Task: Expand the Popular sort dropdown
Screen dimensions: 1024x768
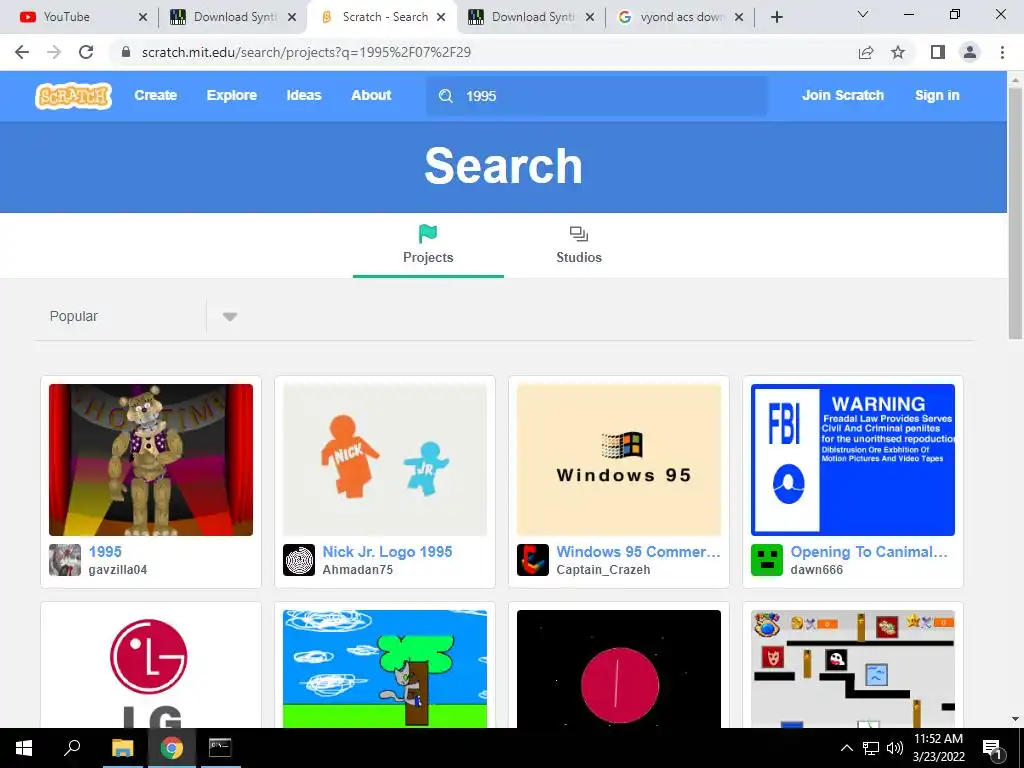Action: [229, 317]
